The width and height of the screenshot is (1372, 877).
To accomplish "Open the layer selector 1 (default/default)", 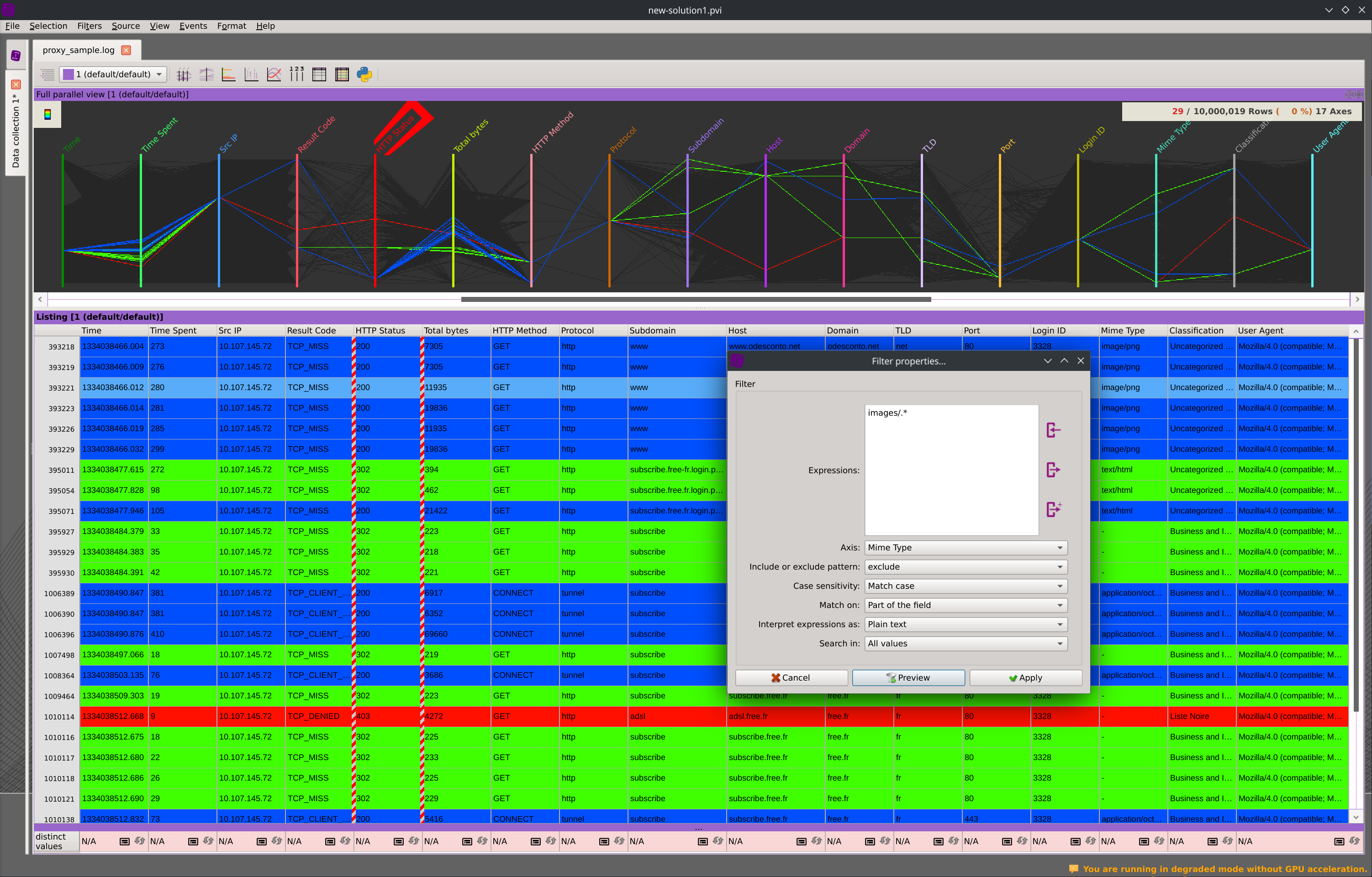I will click(x=113, y=74).
